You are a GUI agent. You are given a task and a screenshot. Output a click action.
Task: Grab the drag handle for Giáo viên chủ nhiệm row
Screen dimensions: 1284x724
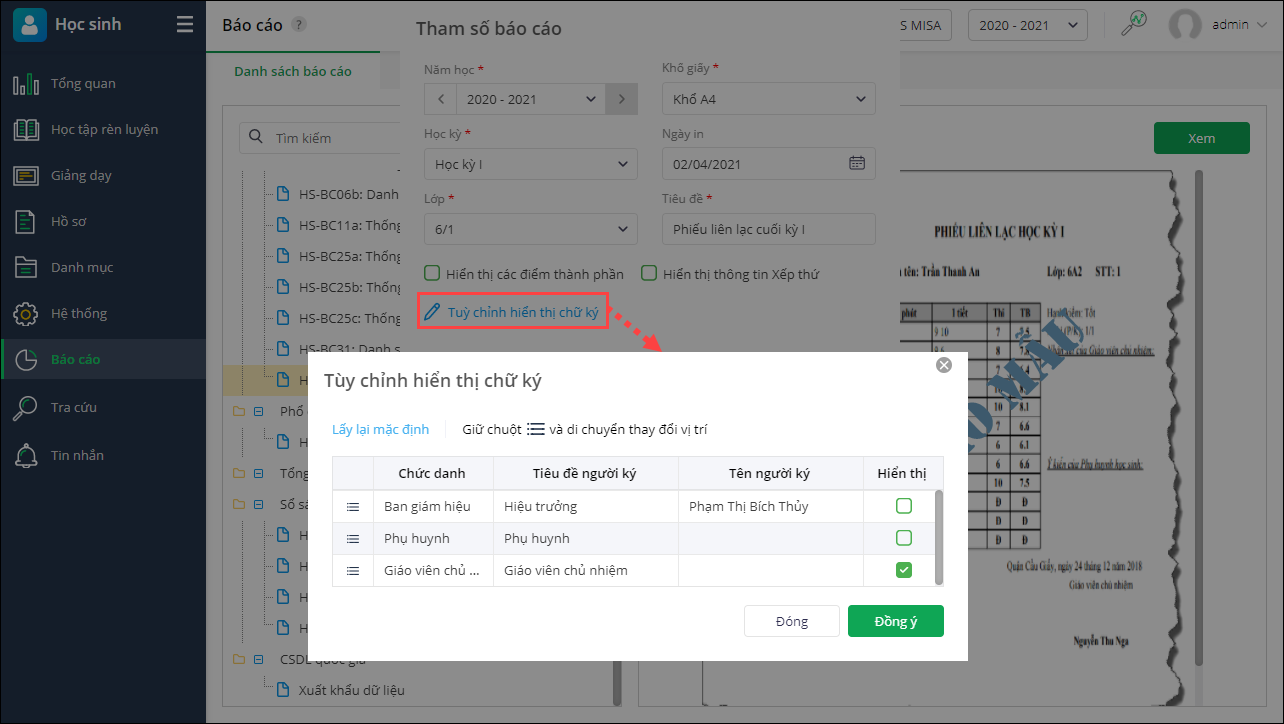tap(353, 571)
